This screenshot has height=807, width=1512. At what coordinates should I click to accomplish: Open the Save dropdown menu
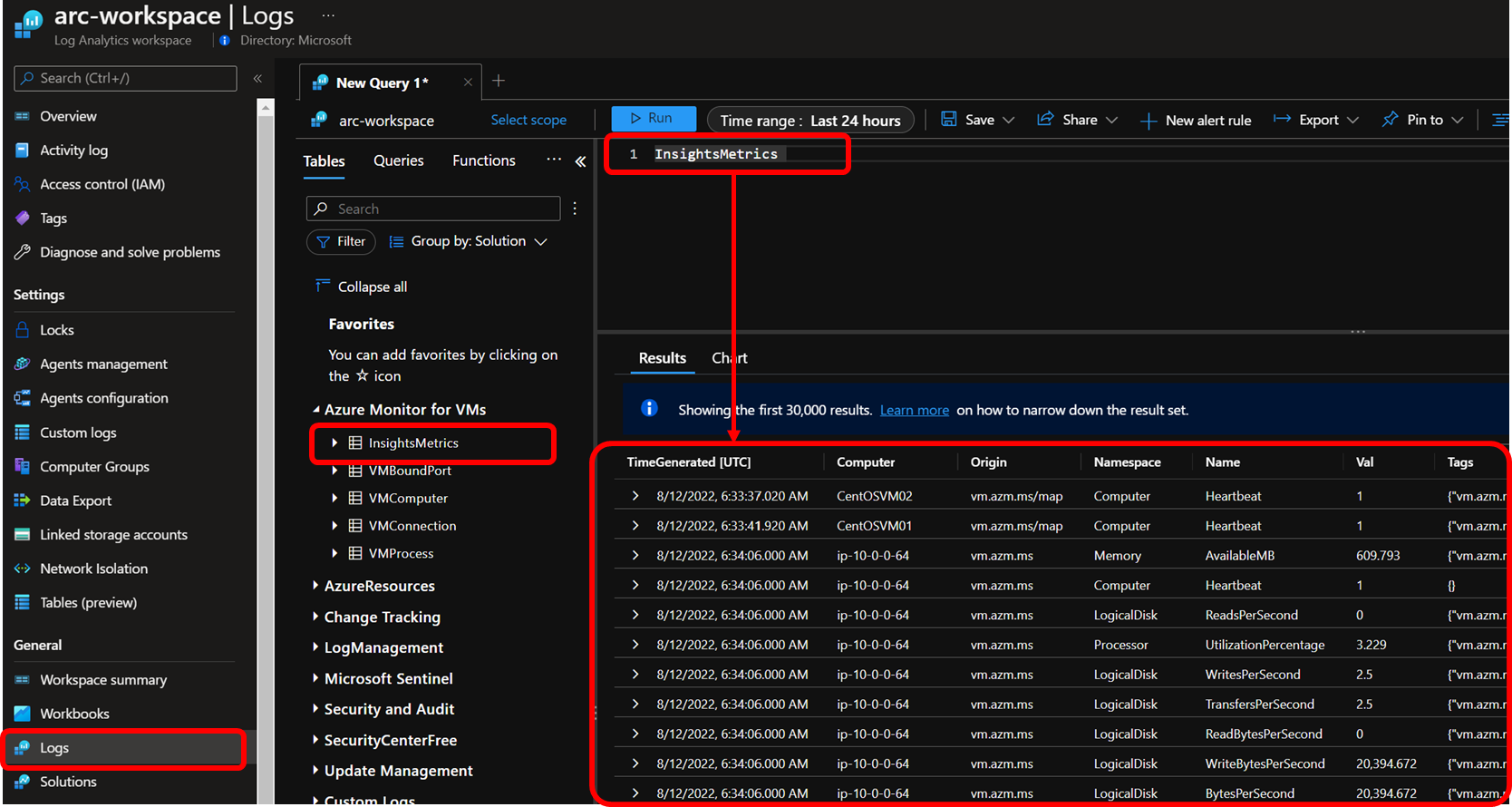978,120
